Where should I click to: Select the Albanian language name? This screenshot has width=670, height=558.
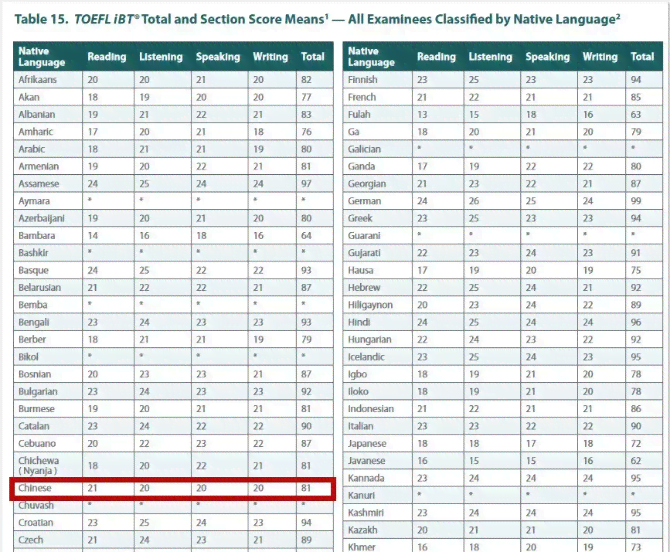point(36,115)
